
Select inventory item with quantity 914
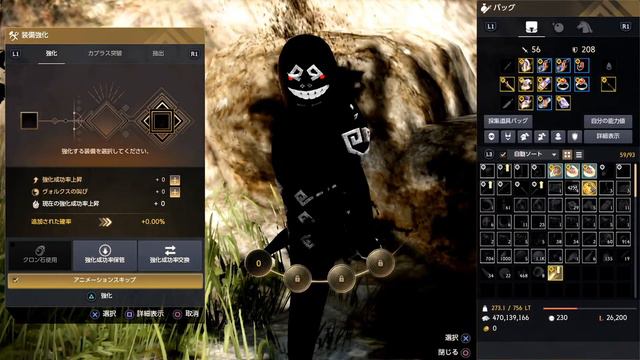click(623, 239)
